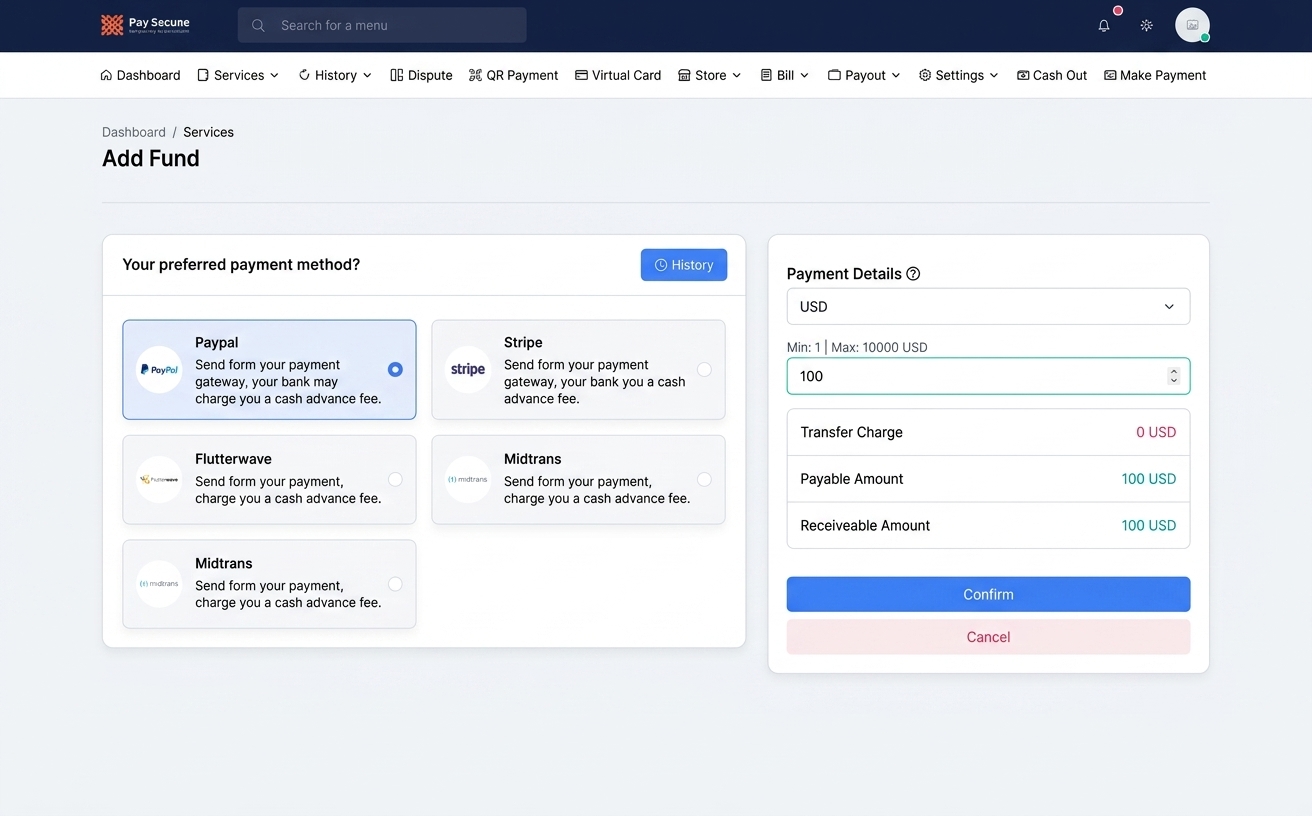Expand the Settings dropdown

[x=959, y=75]
